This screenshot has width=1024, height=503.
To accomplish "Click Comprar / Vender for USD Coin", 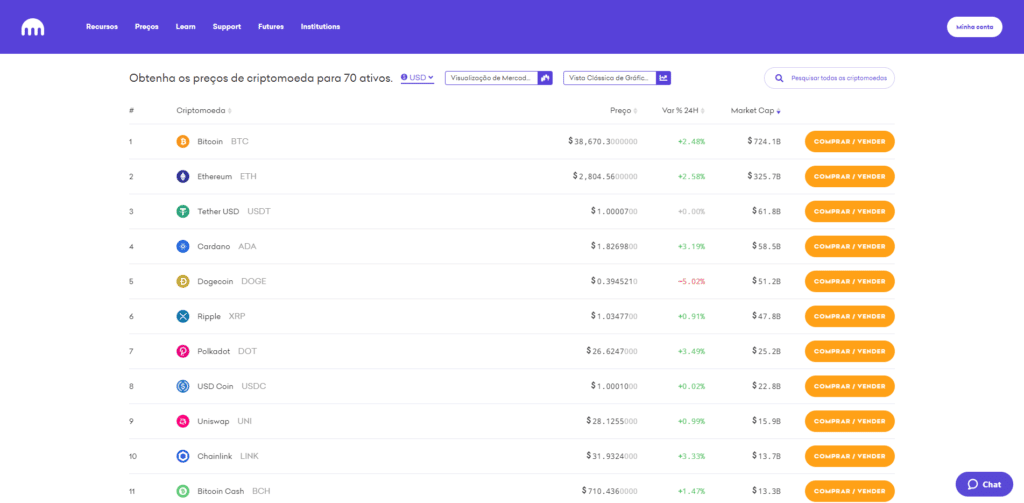I will pyautogui.click(x=850, y=386).
